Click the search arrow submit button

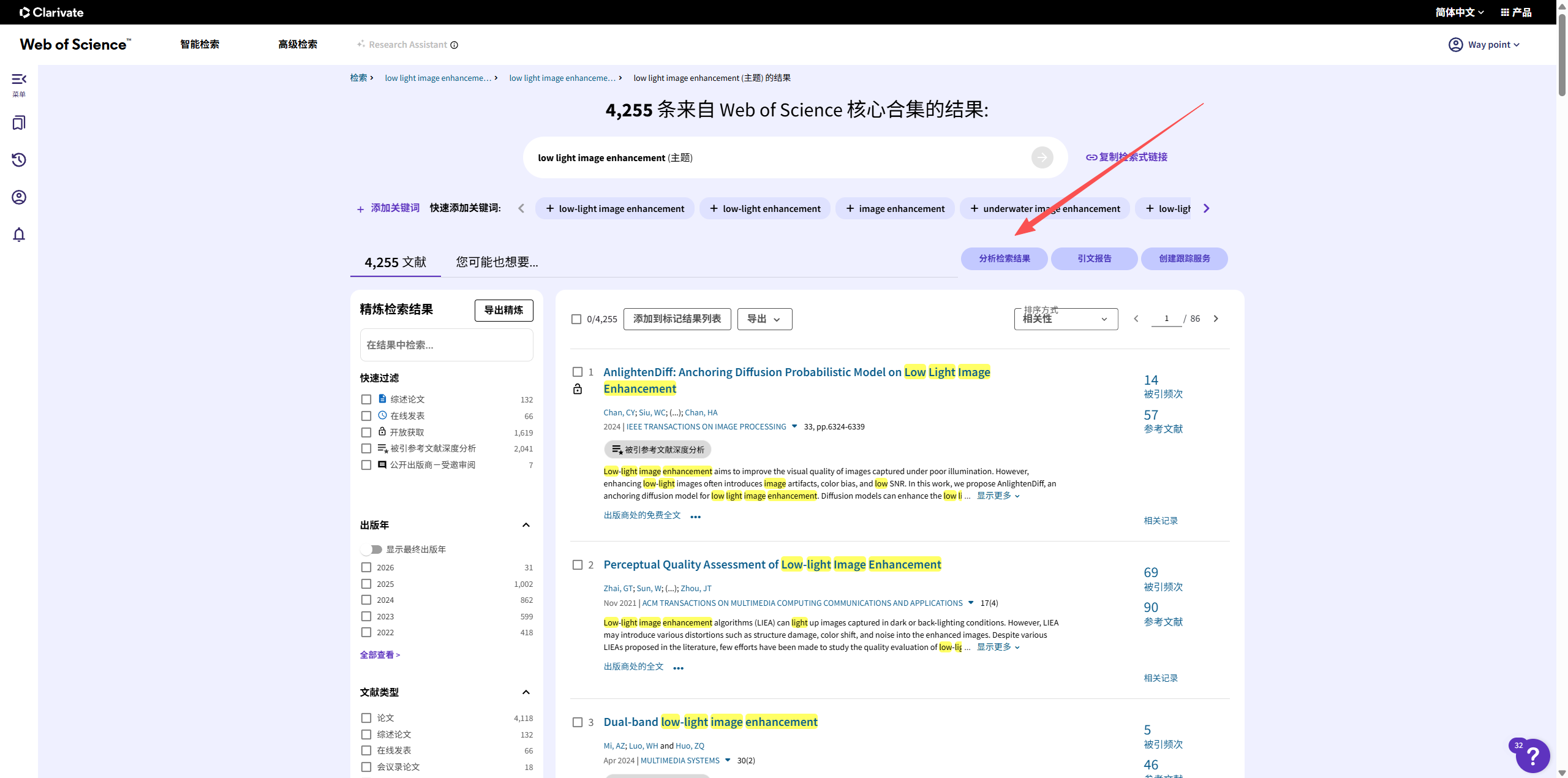pos(1042,157)
